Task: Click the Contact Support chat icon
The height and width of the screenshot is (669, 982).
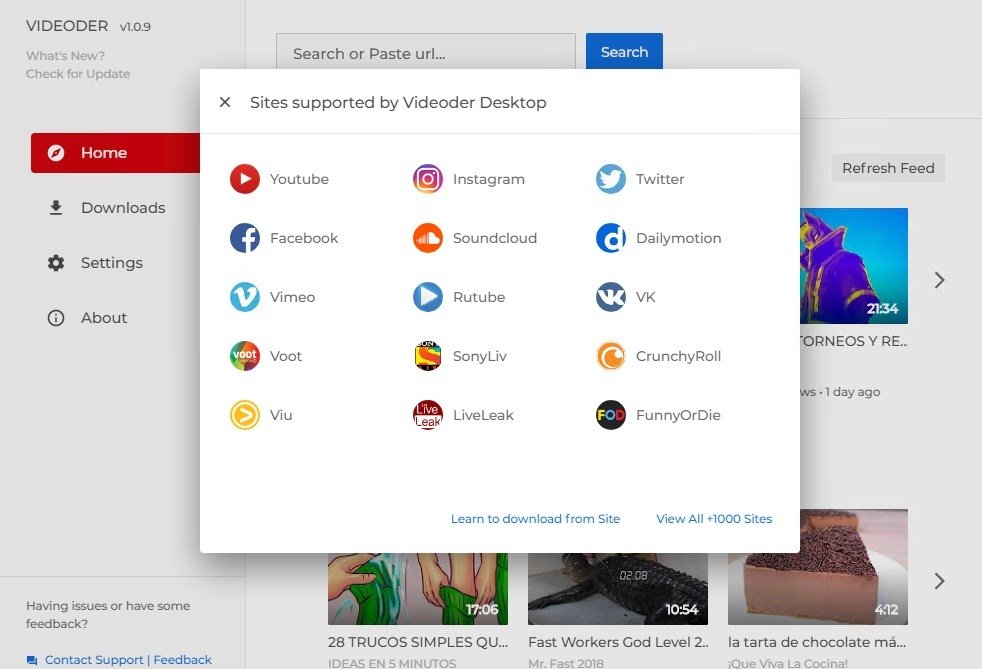Action: point(32,660)
